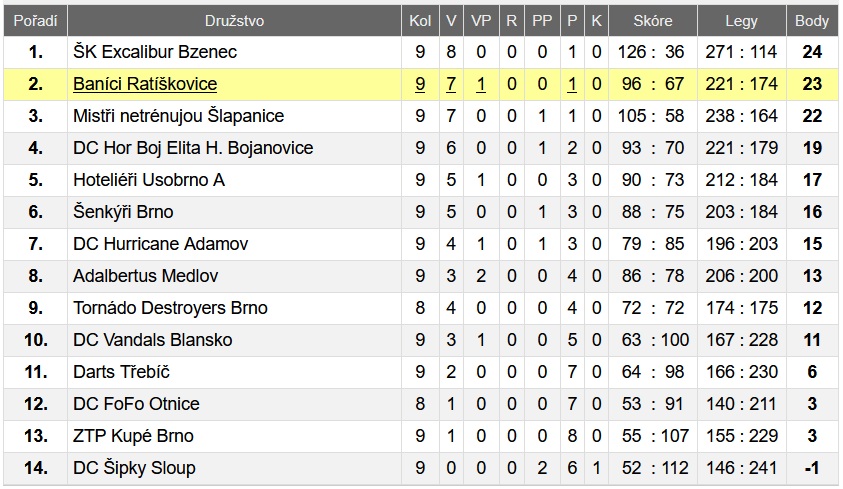
Task: Click the Skóre column header
Action: coord(653,20)
